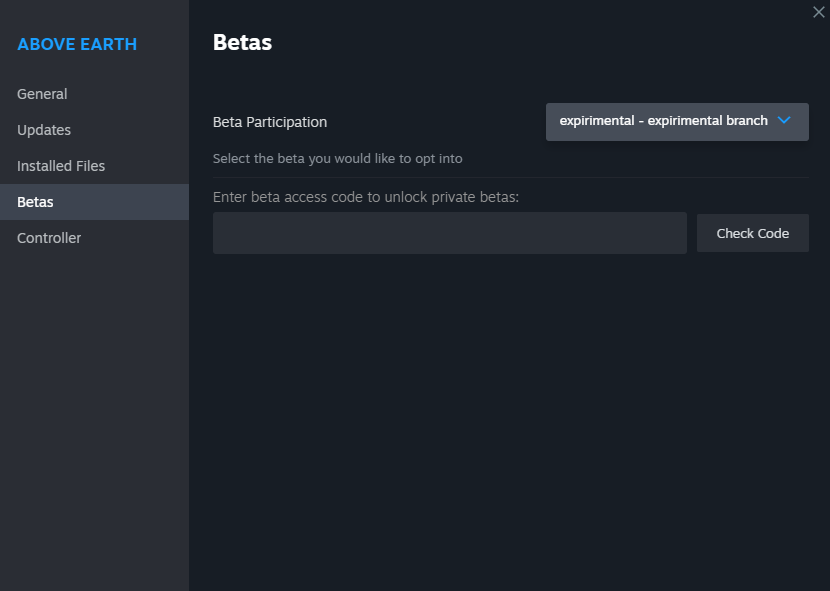
Task: Click the ABOVE EARTH game title
Action: [77, 44]
